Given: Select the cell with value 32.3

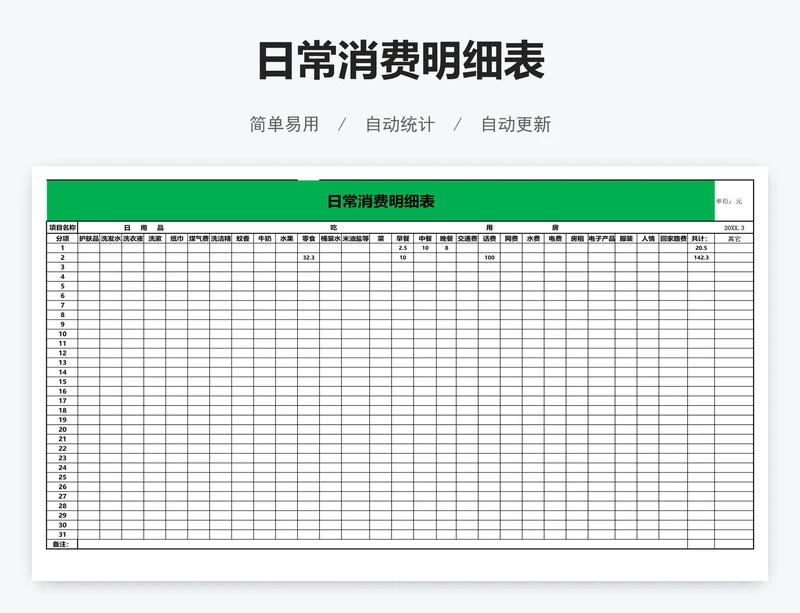Looking at the screenshot, I should (308, 257).
